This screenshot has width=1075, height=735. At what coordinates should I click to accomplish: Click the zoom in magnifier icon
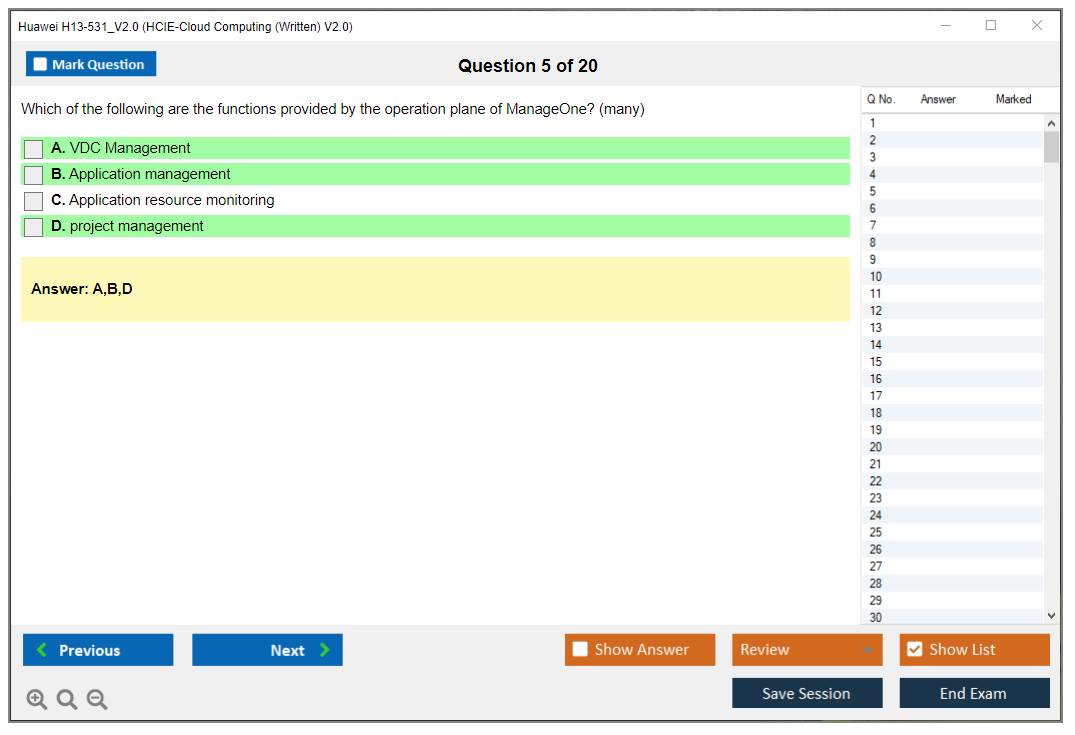pos(37,699)
